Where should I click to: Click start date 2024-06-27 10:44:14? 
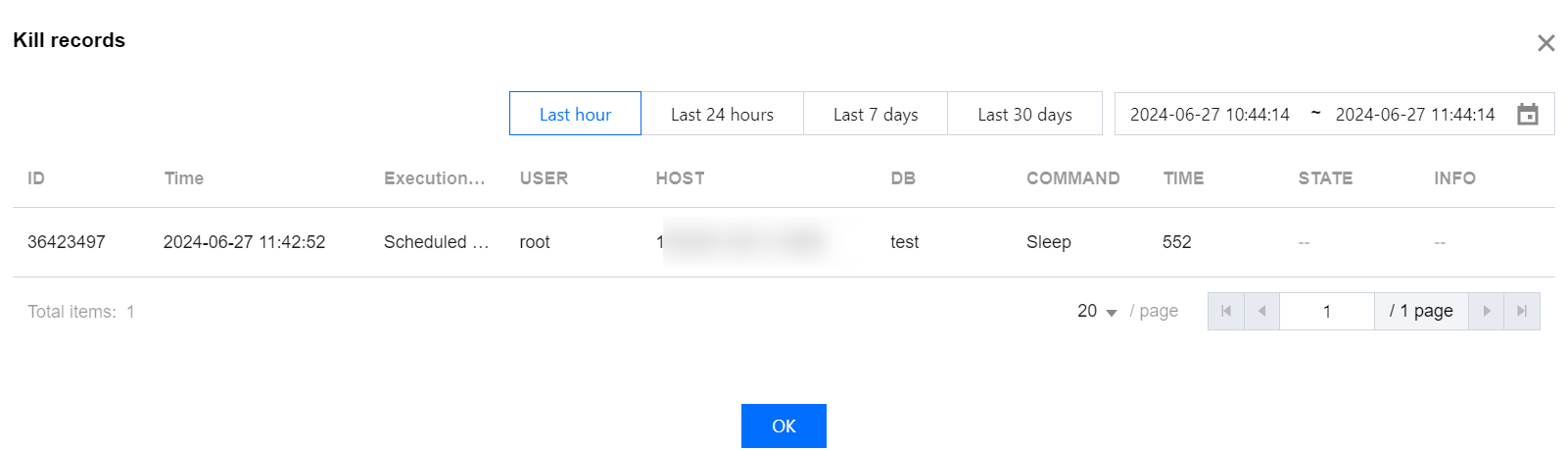click(x=1210, y=115)
